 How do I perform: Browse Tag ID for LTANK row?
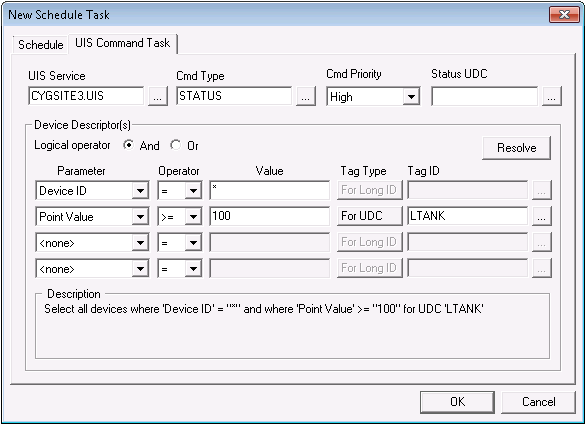pos(542,216)
